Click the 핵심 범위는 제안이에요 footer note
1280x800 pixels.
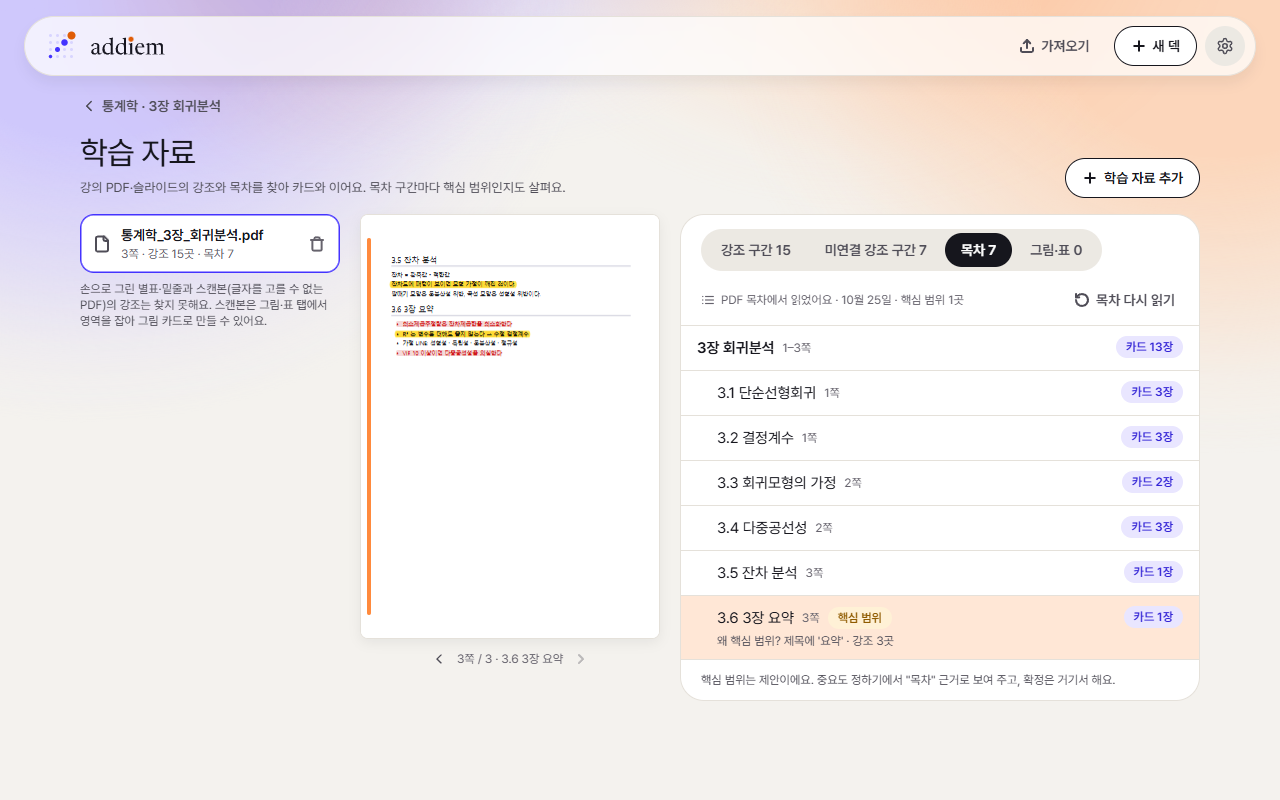click(x=908, y=680)
